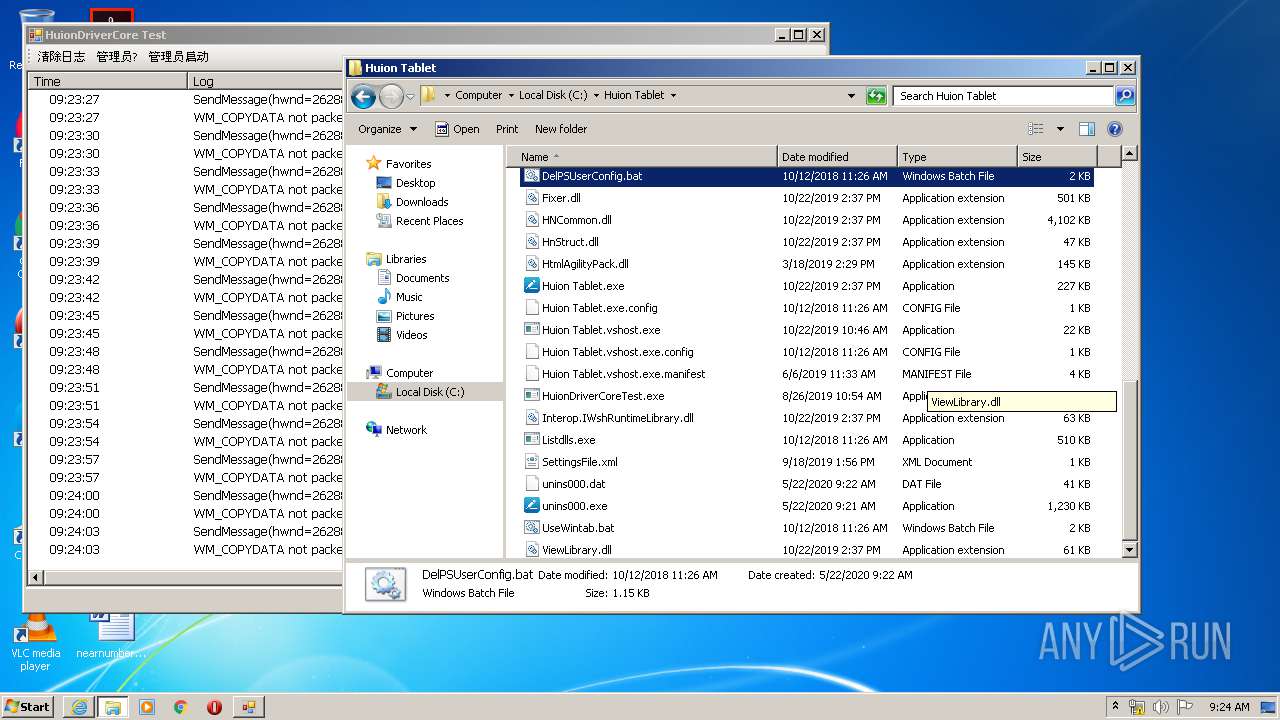1280x720 pixels.
Task: Select Documents library
Action: click(x=422, y=278)
